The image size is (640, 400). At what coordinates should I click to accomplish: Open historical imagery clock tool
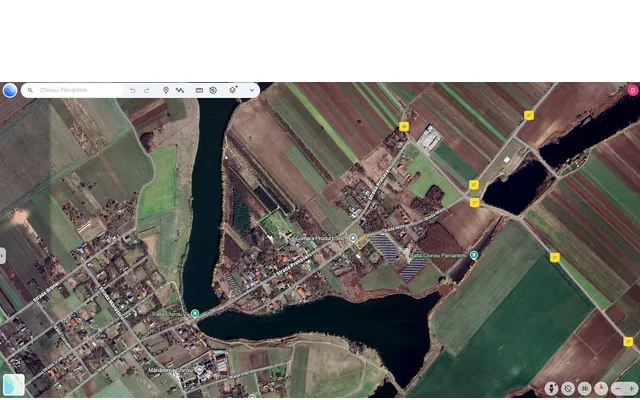(x=213, y=90)
